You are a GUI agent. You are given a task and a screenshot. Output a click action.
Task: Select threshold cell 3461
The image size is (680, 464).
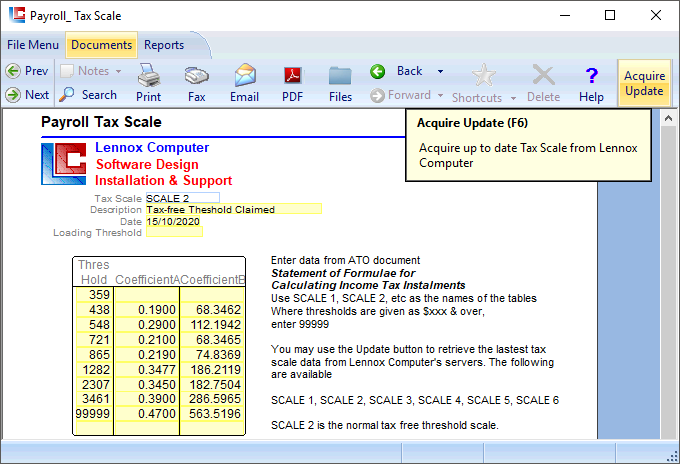(x=94, y=399)
